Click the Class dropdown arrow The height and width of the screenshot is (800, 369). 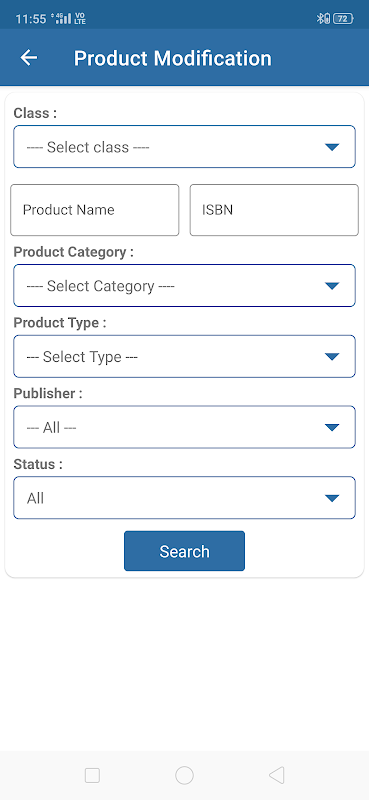332,147
